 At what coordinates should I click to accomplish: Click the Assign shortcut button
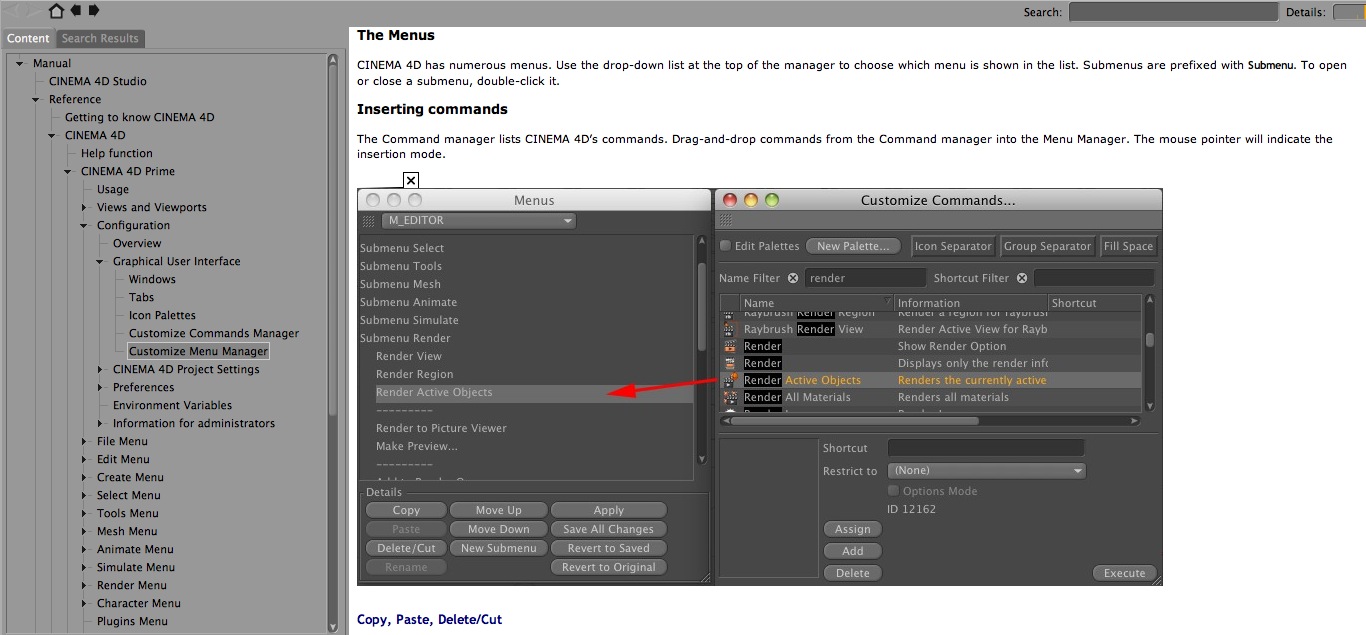pyautogui.click(x=852, y=529)
